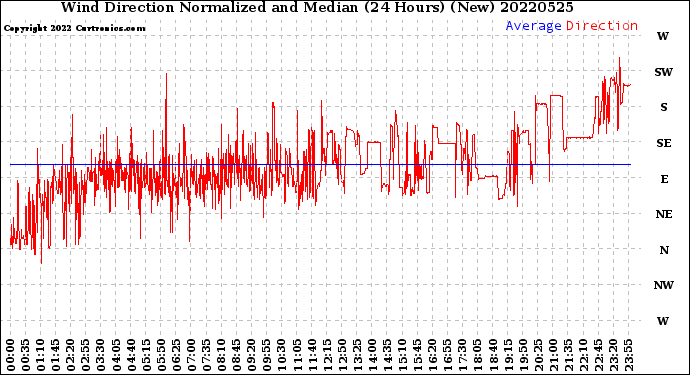Click the 11:05 time axis label
The image size is (690, 375).
(297, 355)
